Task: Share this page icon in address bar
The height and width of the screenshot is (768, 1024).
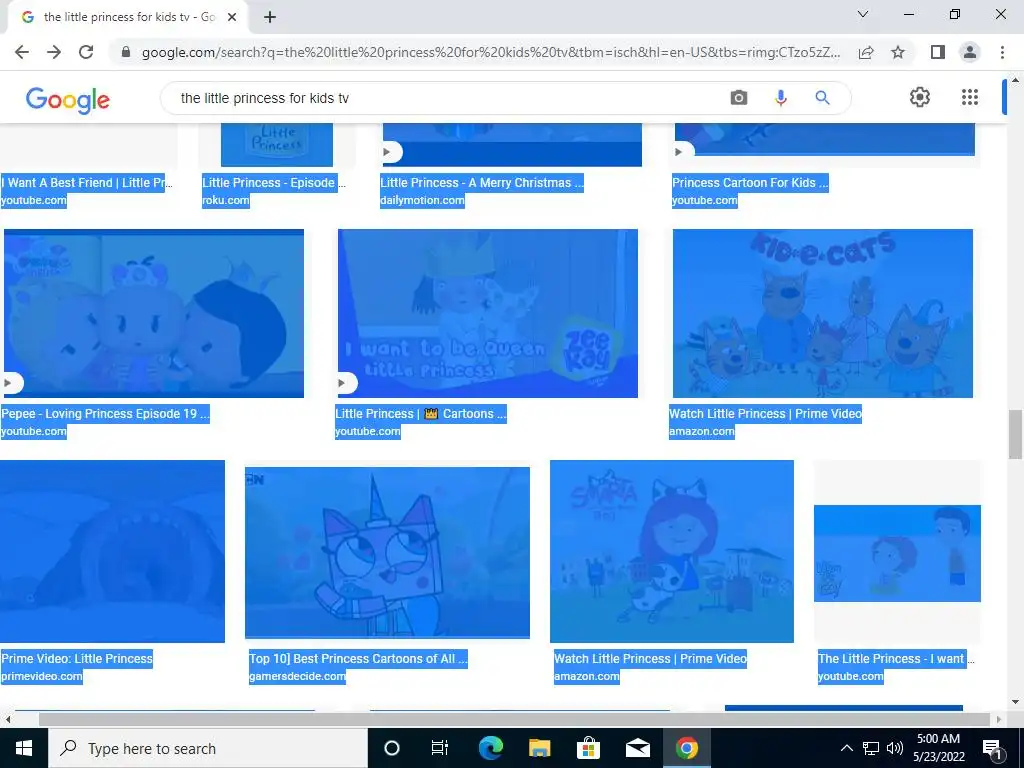Action: (866, 52)
